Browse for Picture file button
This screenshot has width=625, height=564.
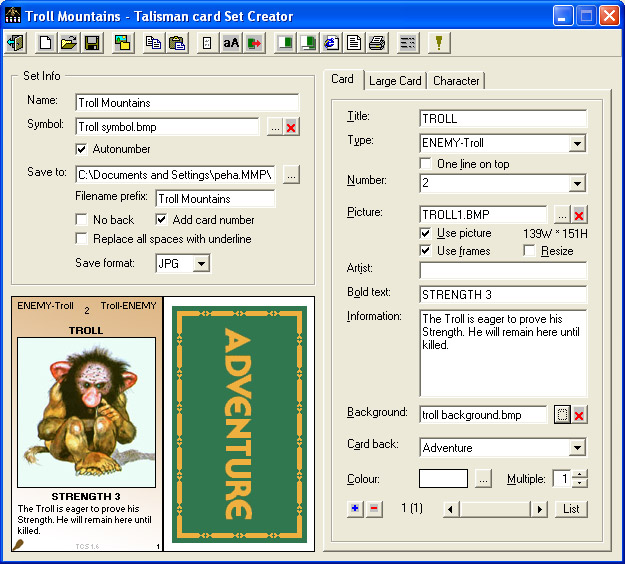[562, 215]
